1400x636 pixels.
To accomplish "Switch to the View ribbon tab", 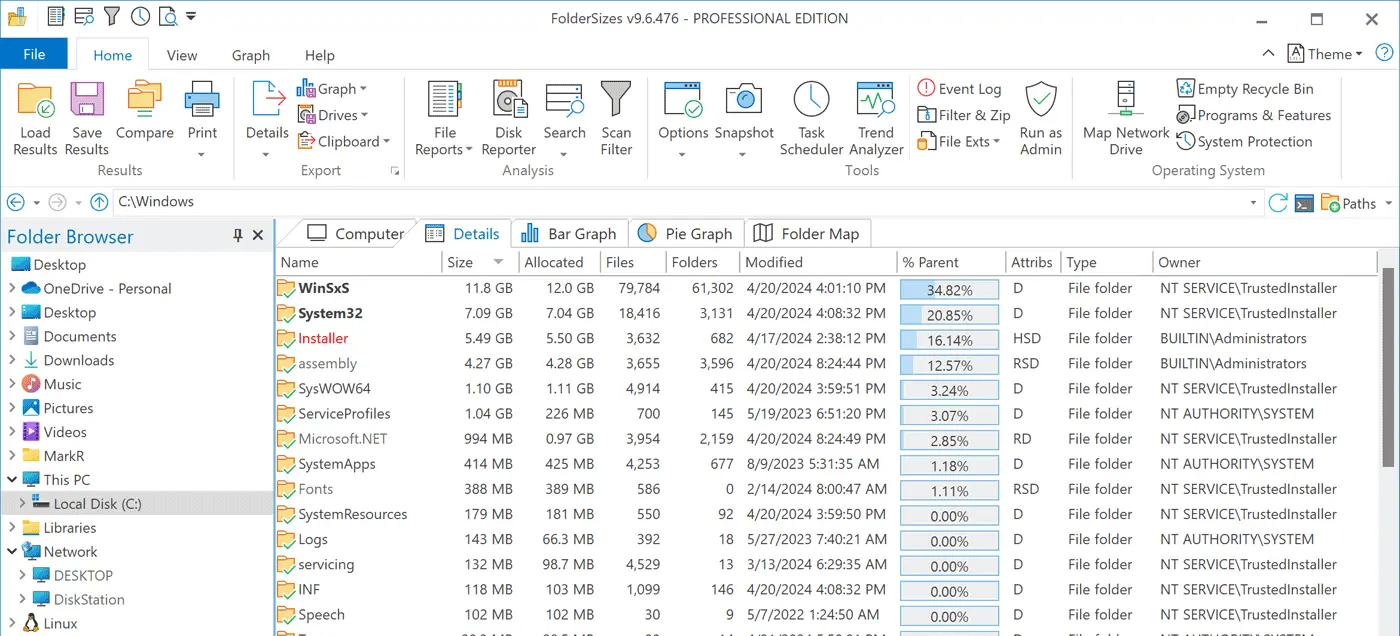I will [x=182, y=55].
